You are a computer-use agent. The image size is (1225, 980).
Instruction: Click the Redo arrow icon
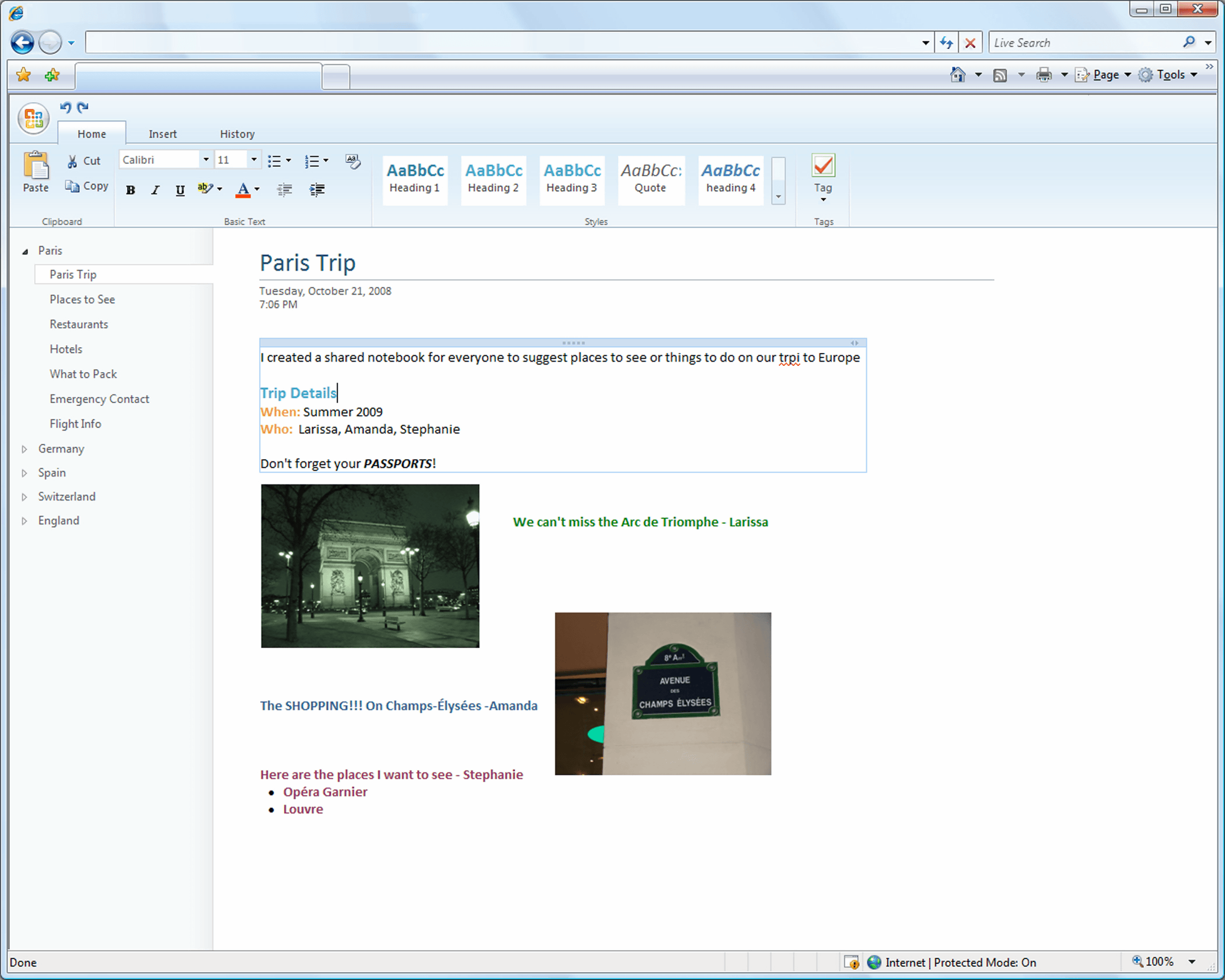pyautogui.click(x=83, y=107)
